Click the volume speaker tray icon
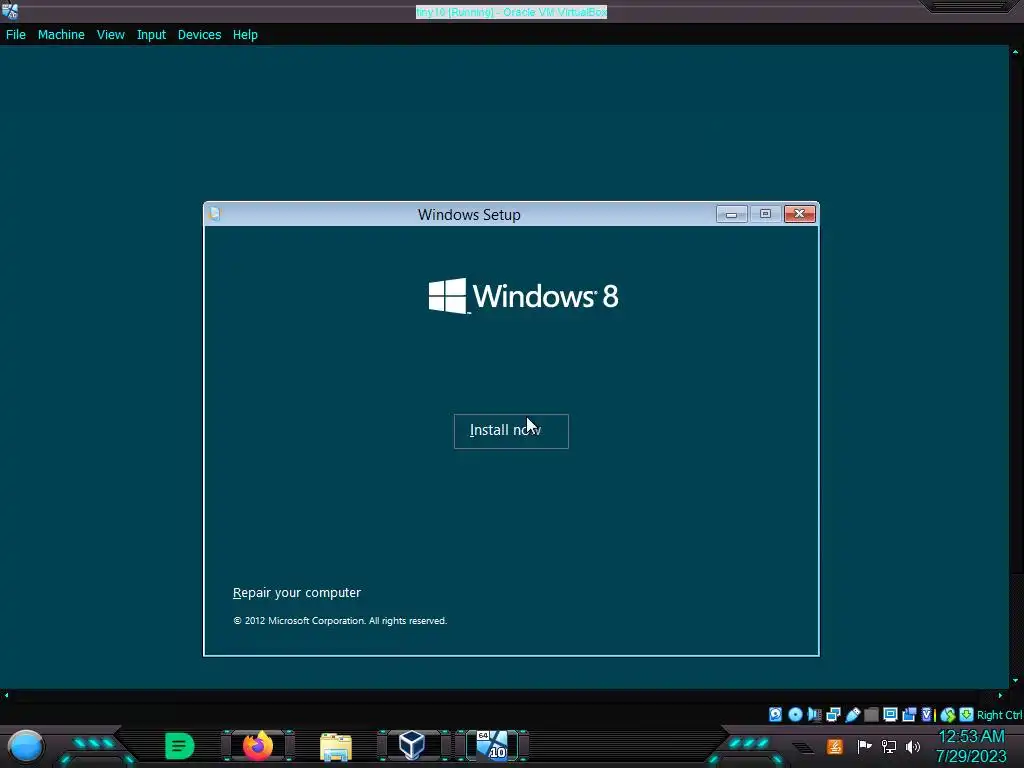The image size is (1024, 768). point(913,746)
